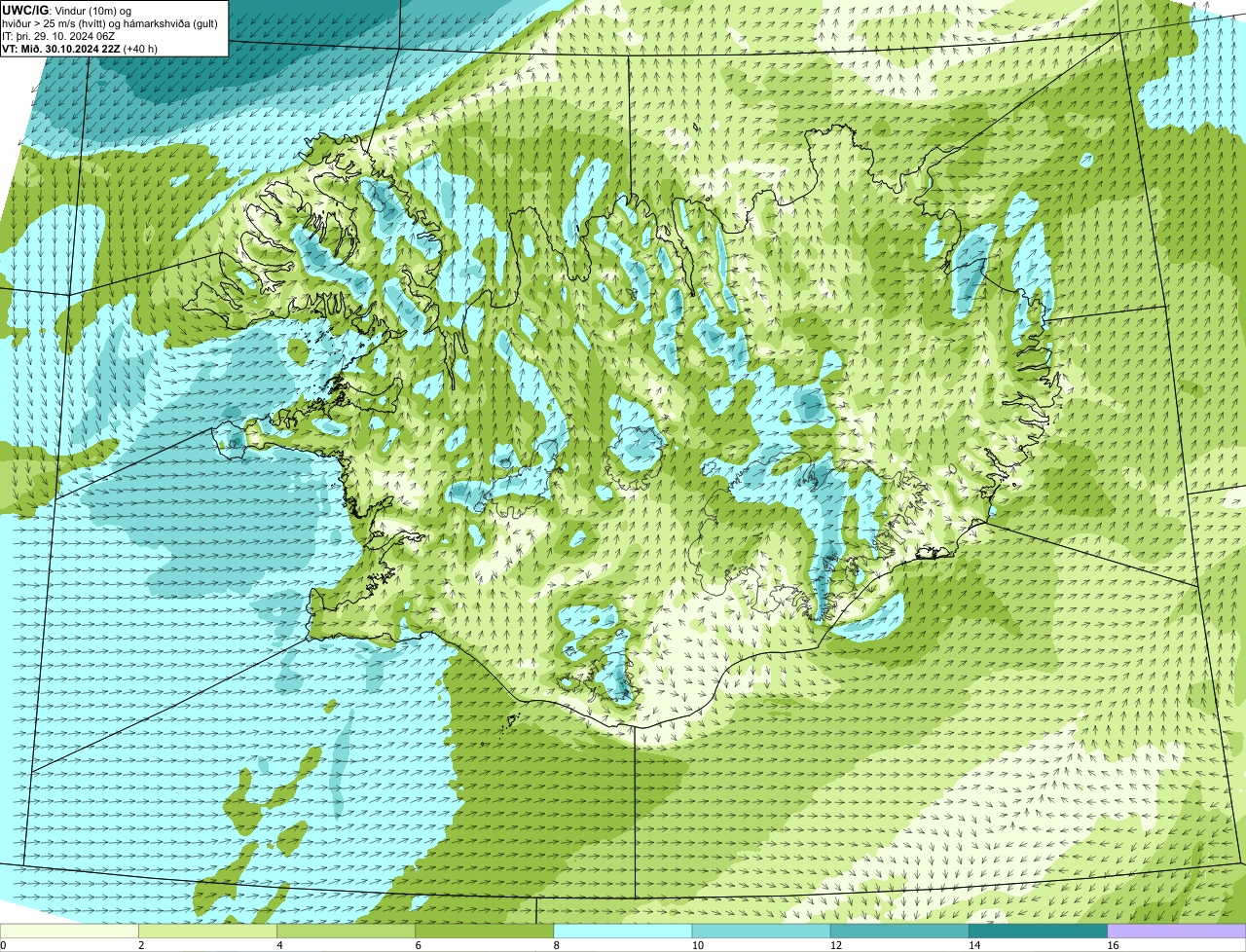Click the 14–16 m/s dark teal legend swatch
Image resolution: width=1246 pixels, height=952 pixels.
click(1038, 932)
